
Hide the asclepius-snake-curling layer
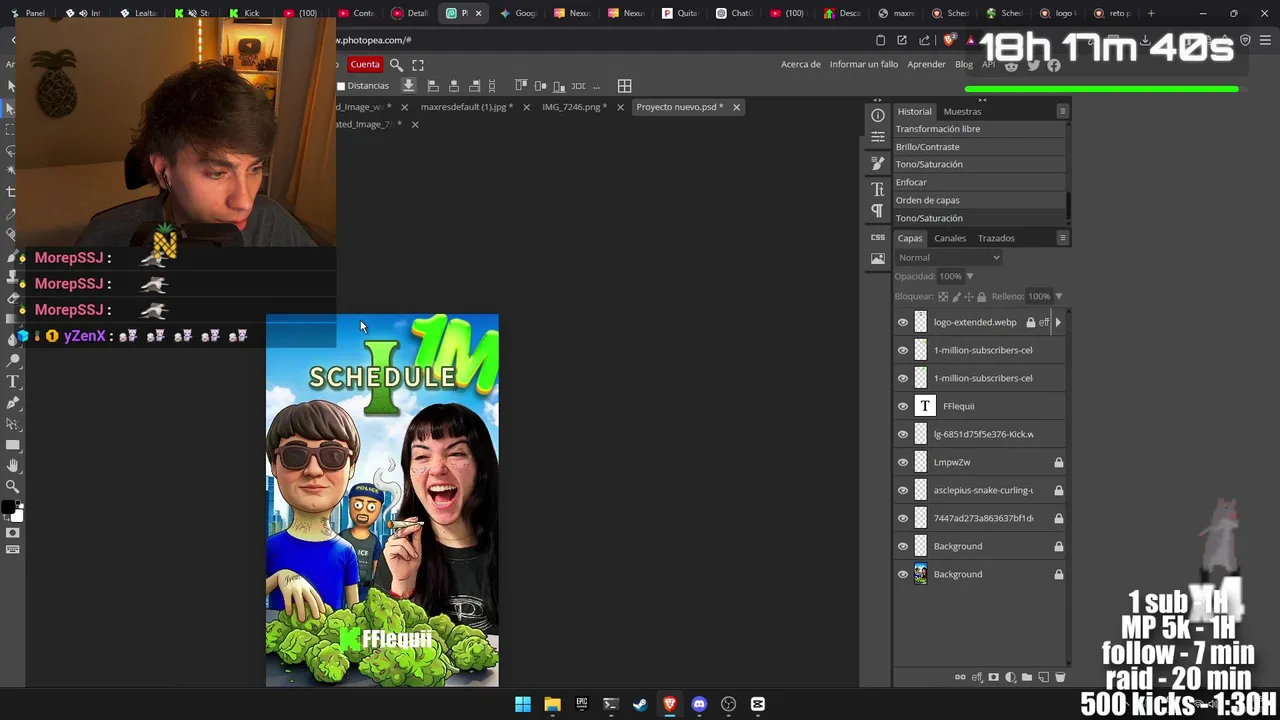click(903, 490)
